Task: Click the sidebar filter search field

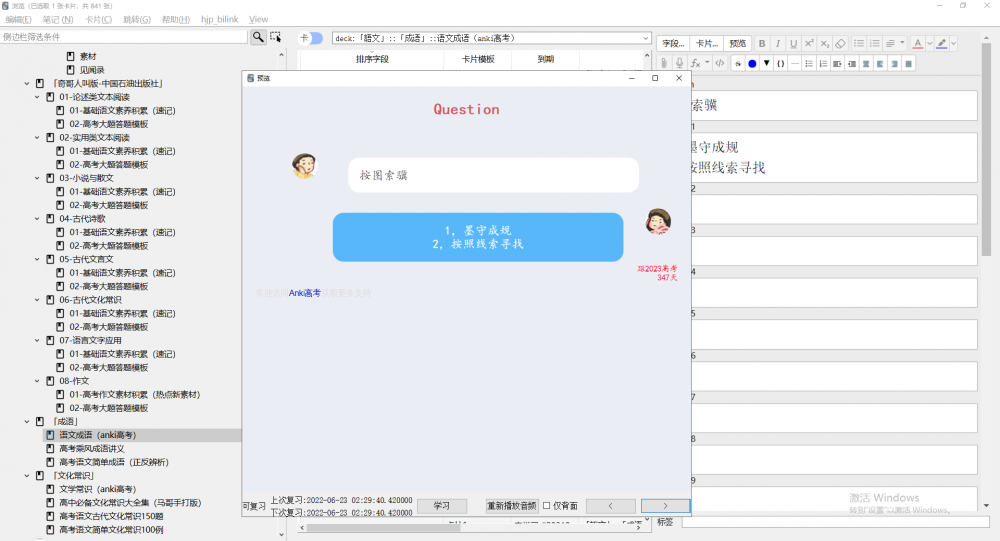Action: (x=124, y=37)
